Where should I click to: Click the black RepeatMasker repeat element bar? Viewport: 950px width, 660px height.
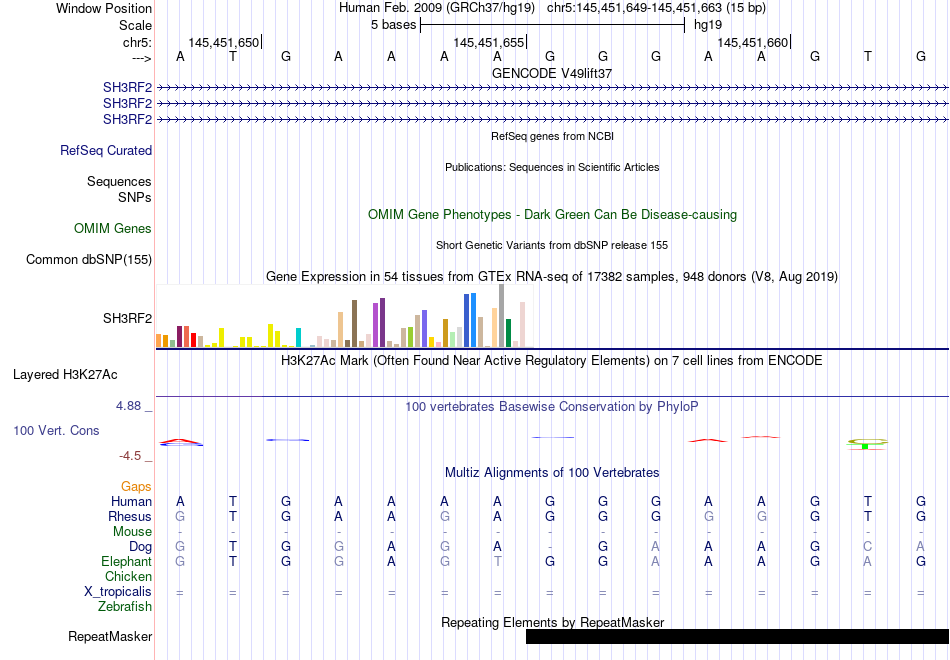coord(737,636)
